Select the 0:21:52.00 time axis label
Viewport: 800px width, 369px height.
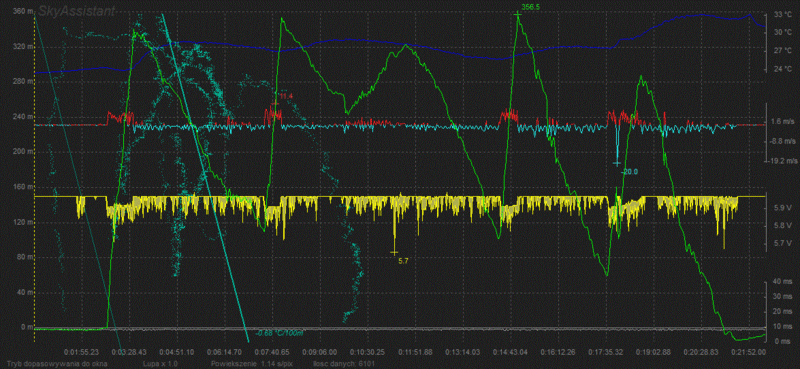tap(749, 352)
